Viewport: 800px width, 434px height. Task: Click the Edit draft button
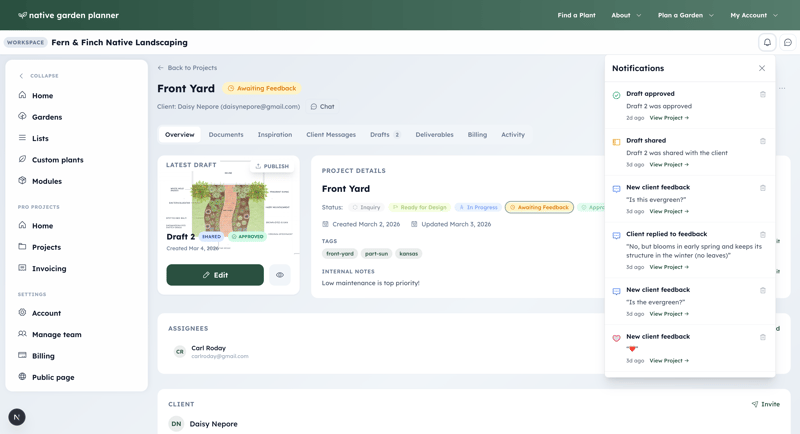coord(215,275)
